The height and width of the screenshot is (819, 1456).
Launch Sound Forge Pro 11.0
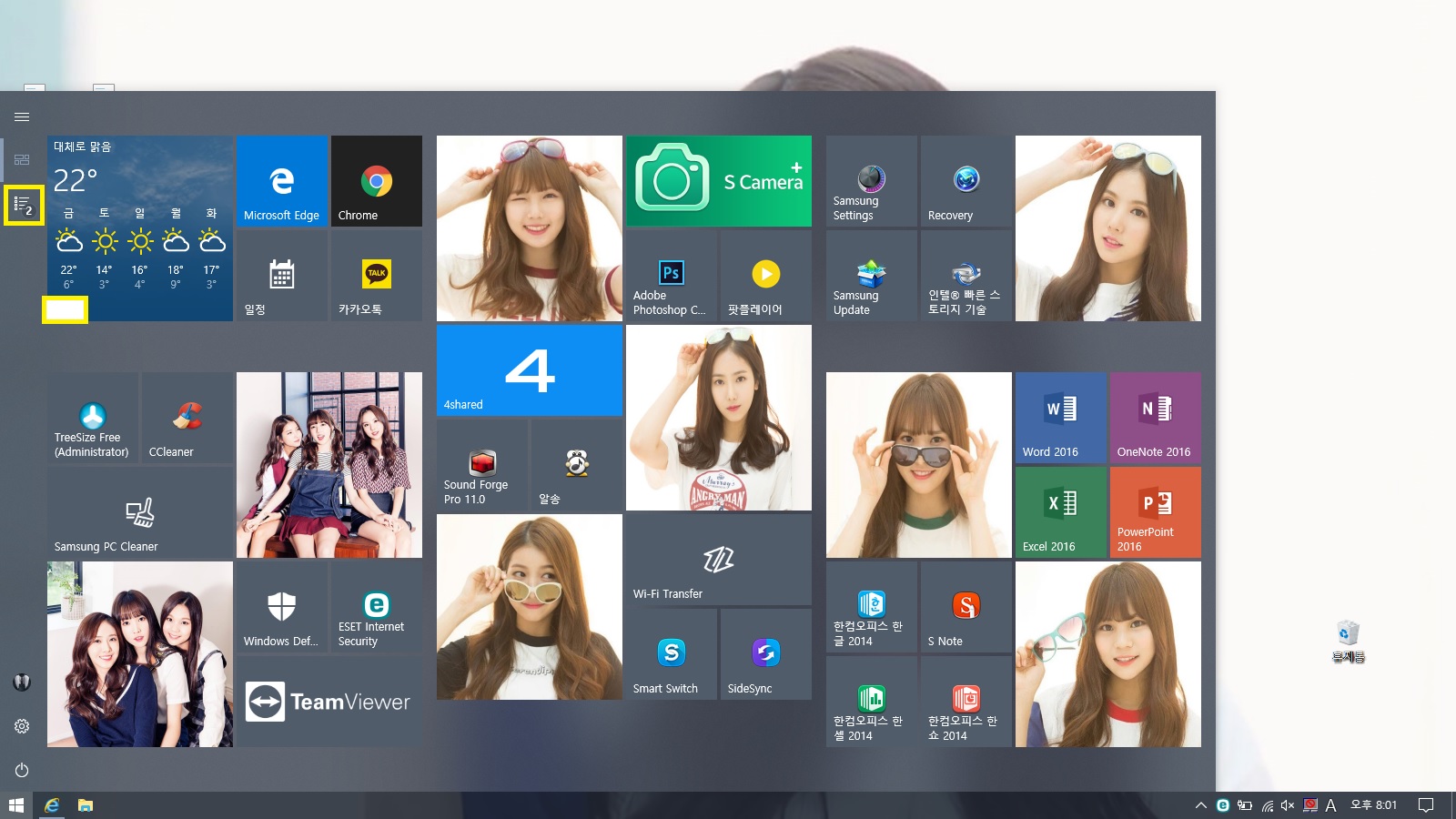(x=481, y=465)
